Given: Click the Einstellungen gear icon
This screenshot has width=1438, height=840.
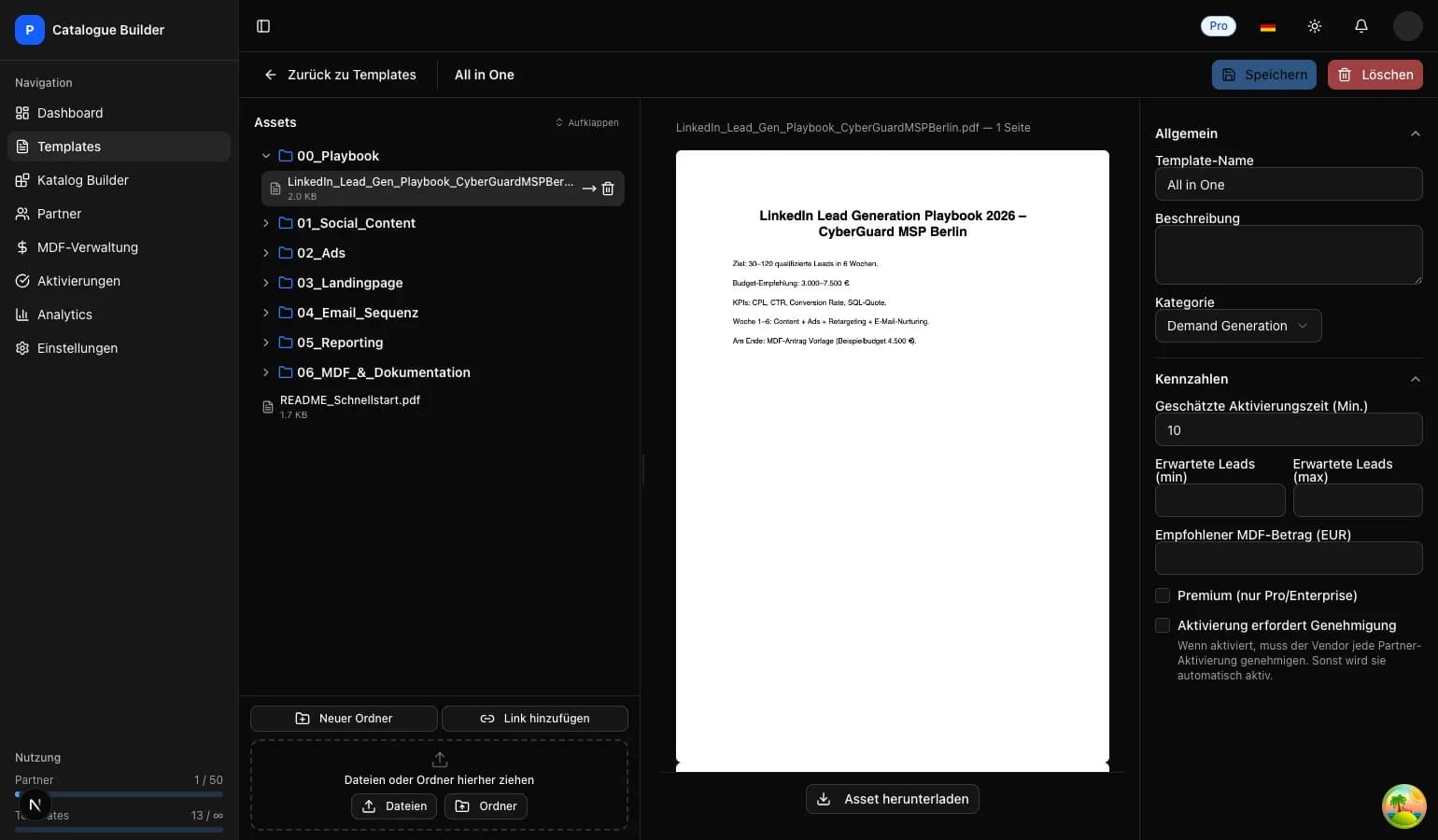Looking at the screenshot, I should (x=22, y=348).
